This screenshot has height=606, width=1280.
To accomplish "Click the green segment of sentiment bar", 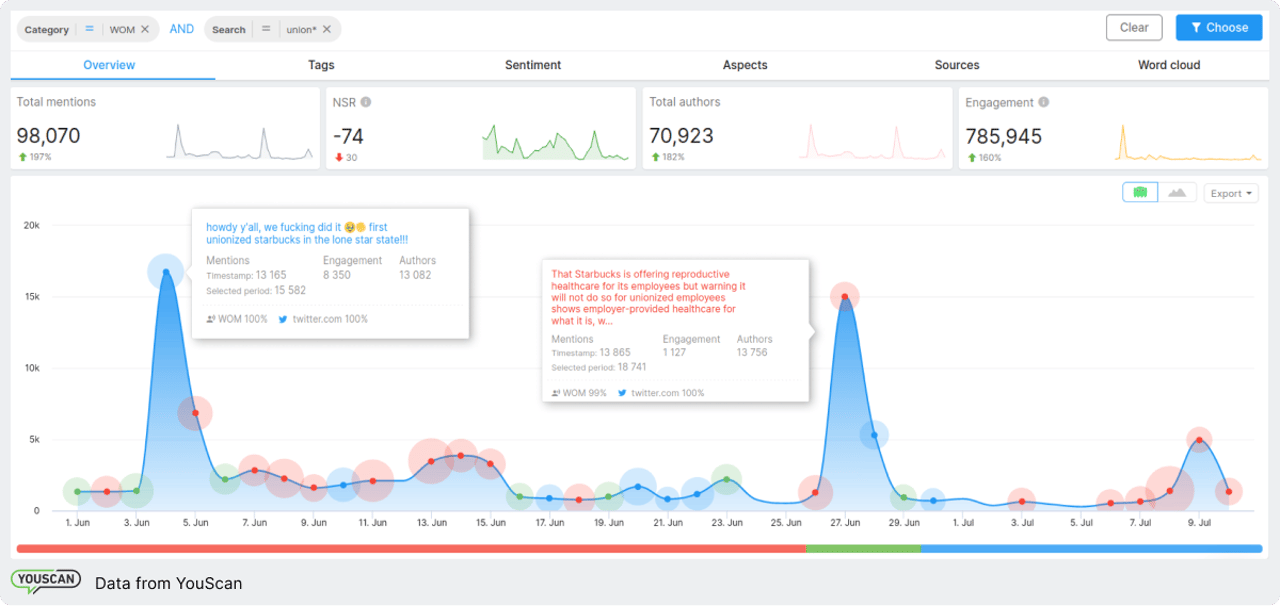I will pos(862,548).
